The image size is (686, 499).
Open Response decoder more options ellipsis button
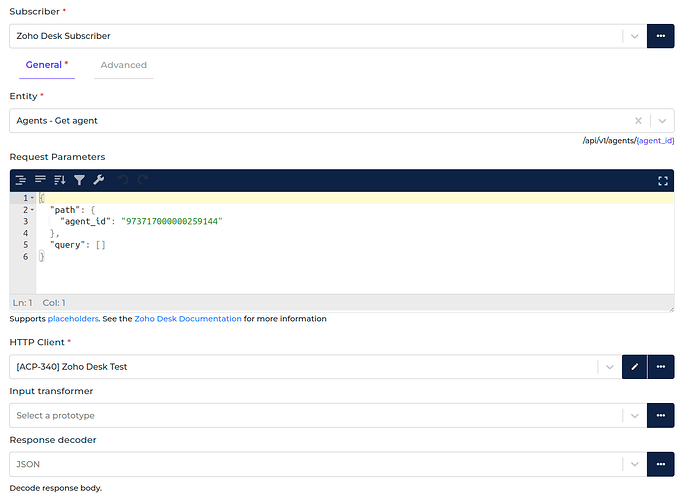point(661,464)
